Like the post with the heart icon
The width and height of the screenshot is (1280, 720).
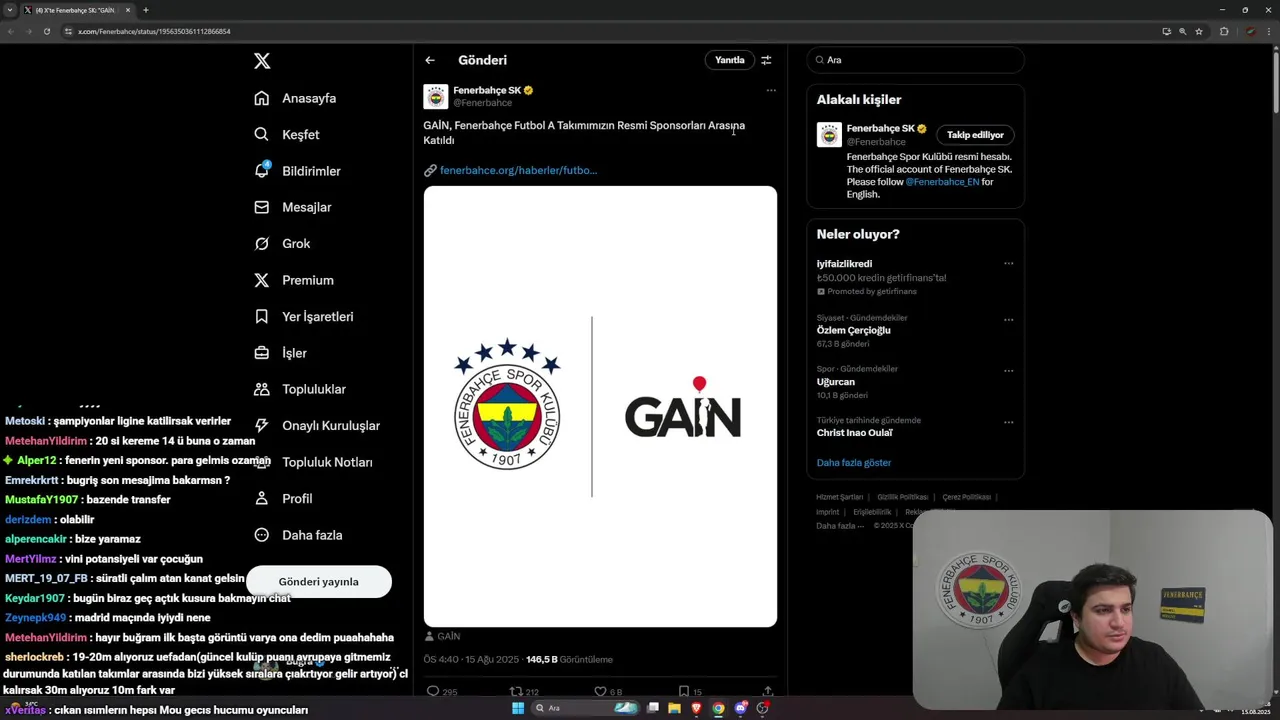click(x=600, y=691)
